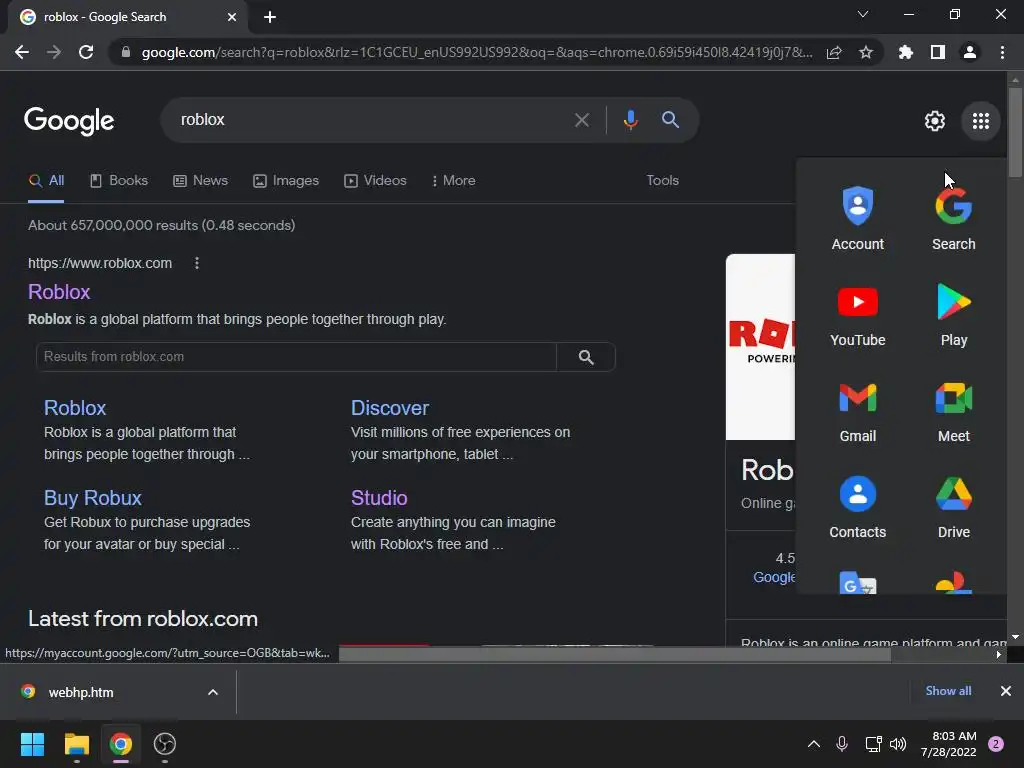Expand webhp.htm download options chevron

click(x=213, y=692)
